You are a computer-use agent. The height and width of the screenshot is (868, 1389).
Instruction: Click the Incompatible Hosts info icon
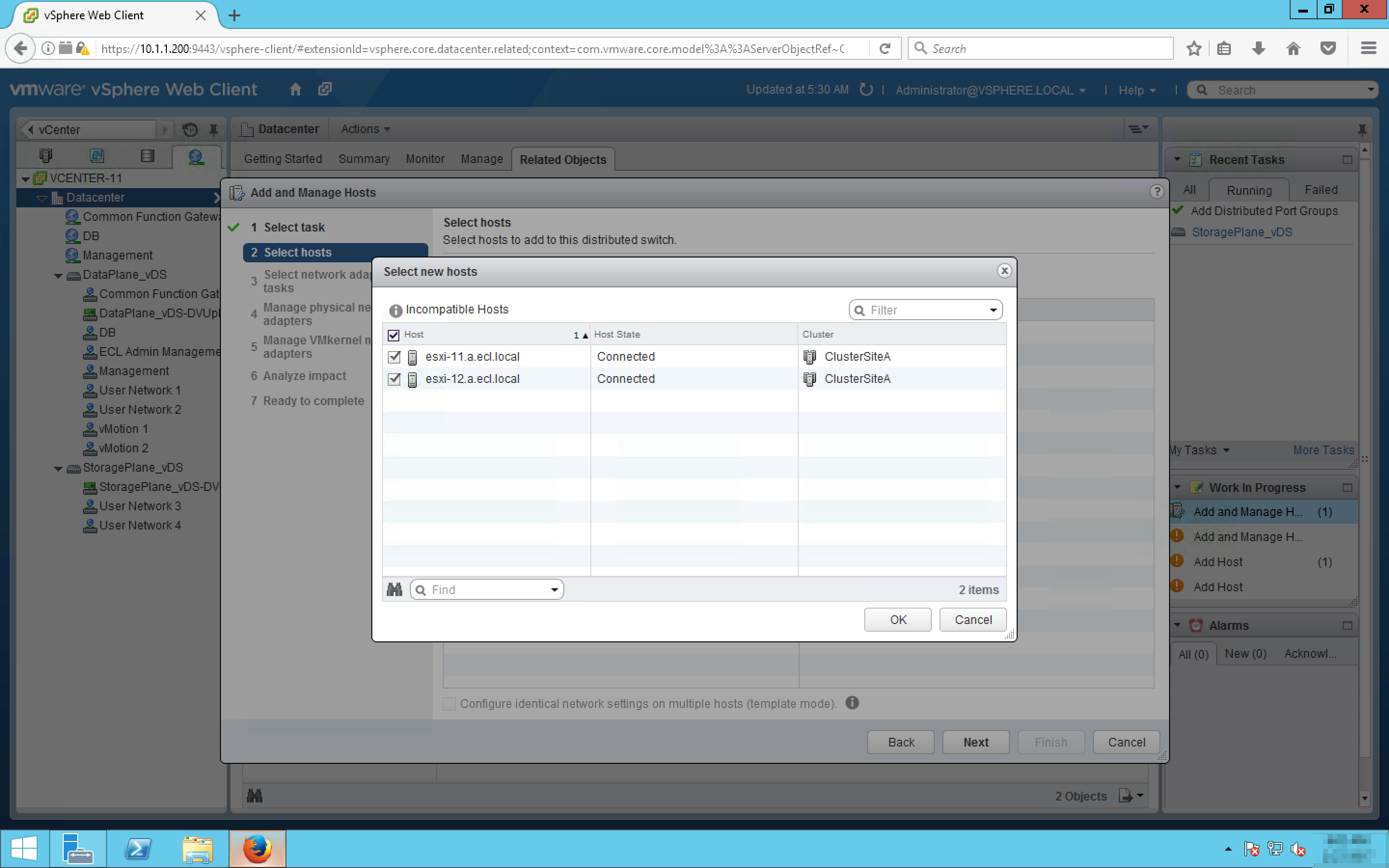coord(395,311)
